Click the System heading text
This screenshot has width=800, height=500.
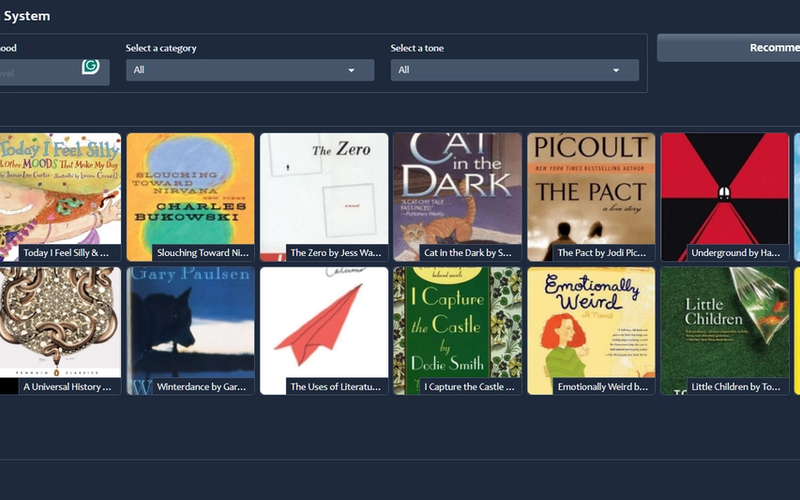(x=27, y=16)
